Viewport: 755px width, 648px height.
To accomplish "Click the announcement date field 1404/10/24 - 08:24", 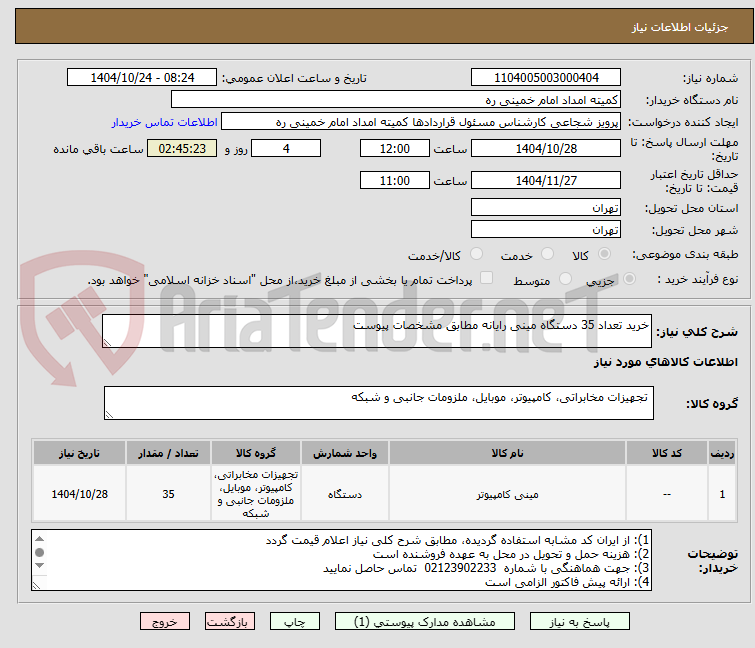I will tap(142, 78).
